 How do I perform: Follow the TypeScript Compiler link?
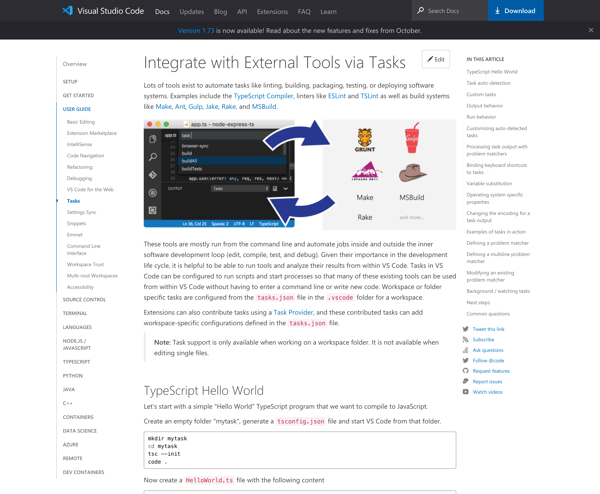tap(263, 96)
